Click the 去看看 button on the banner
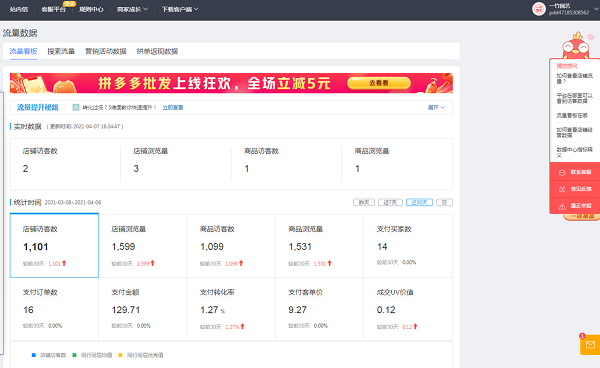 (x=379, y=83)
